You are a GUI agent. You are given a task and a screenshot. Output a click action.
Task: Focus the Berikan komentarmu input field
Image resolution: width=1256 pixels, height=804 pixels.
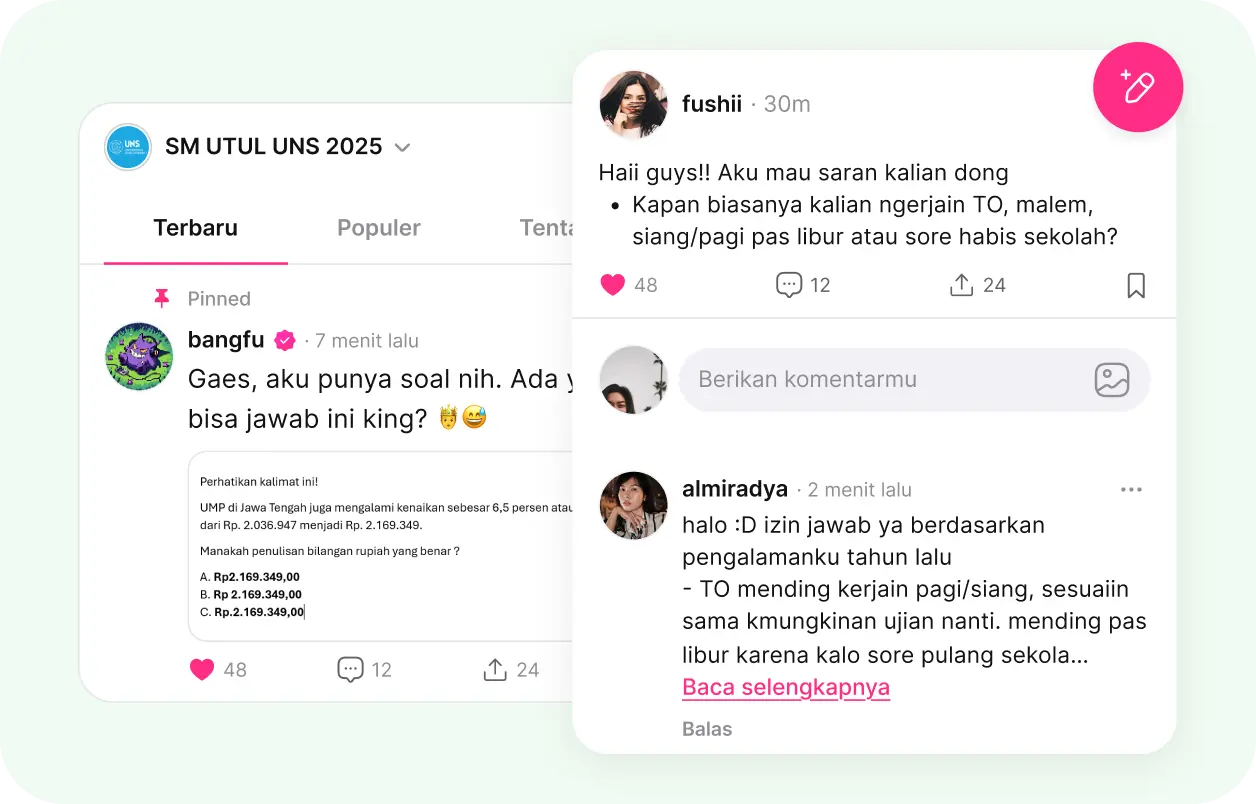(914, 380)
